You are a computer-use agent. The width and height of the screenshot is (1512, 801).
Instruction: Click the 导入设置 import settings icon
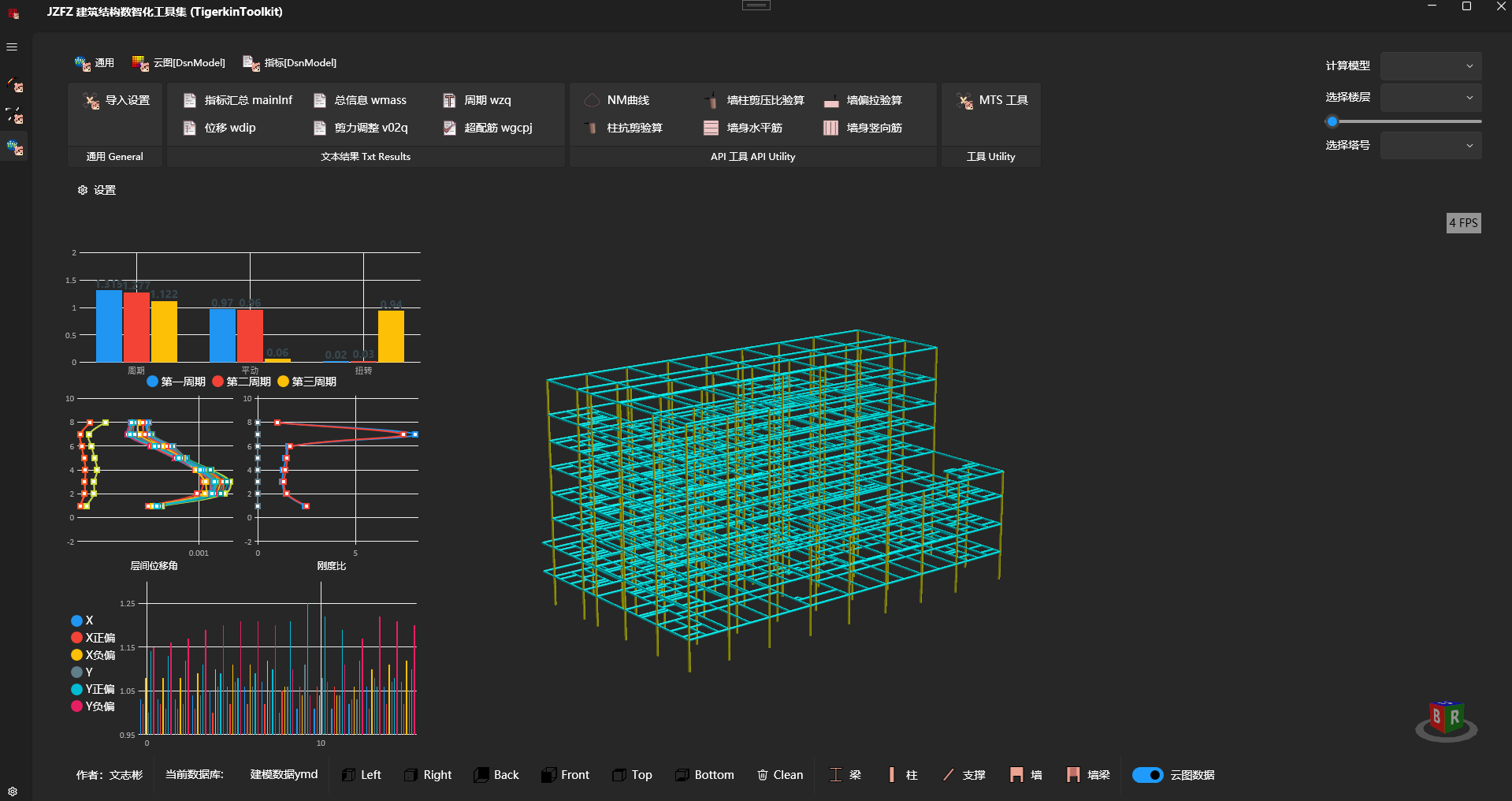tap(91, 101)
